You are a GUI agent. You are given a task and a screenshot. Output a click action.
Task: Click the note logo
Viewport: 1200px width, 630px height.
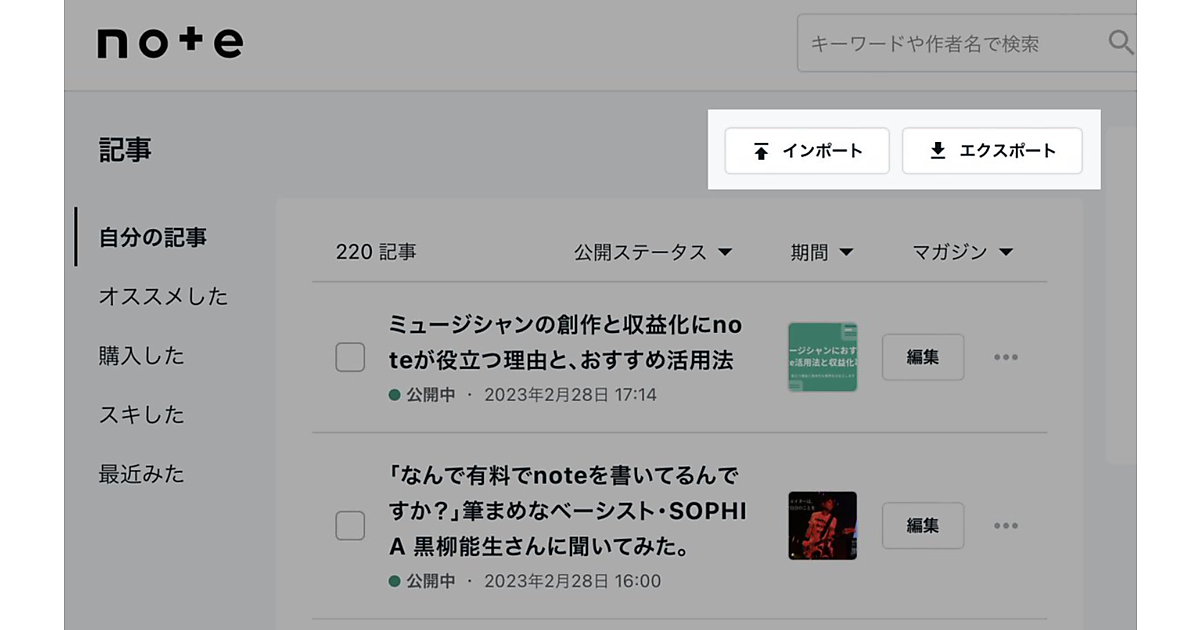click(170, 43)
